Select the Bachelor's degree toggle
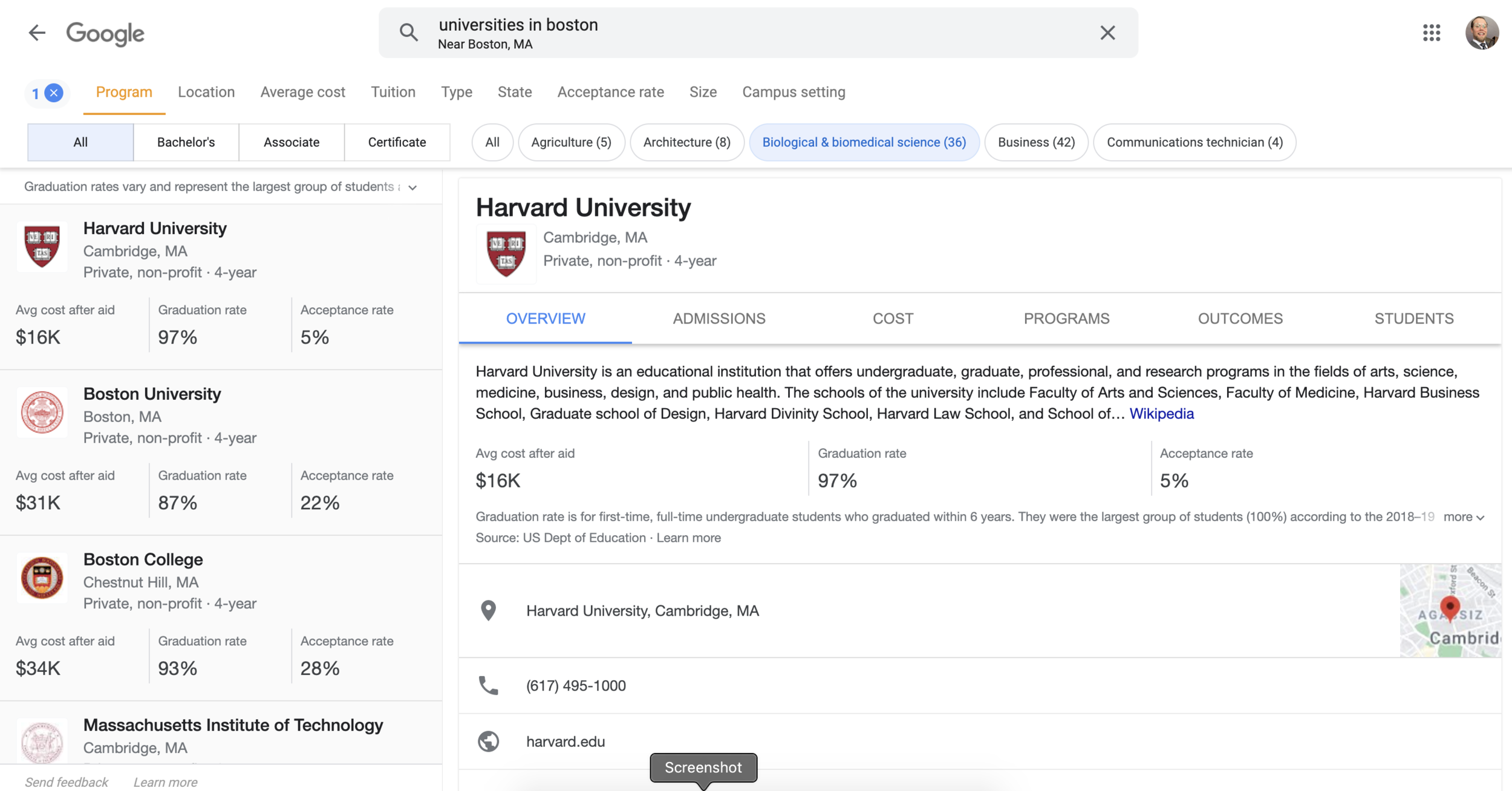The height and width of the screenshot is (791, 1512). click(186, 142)
